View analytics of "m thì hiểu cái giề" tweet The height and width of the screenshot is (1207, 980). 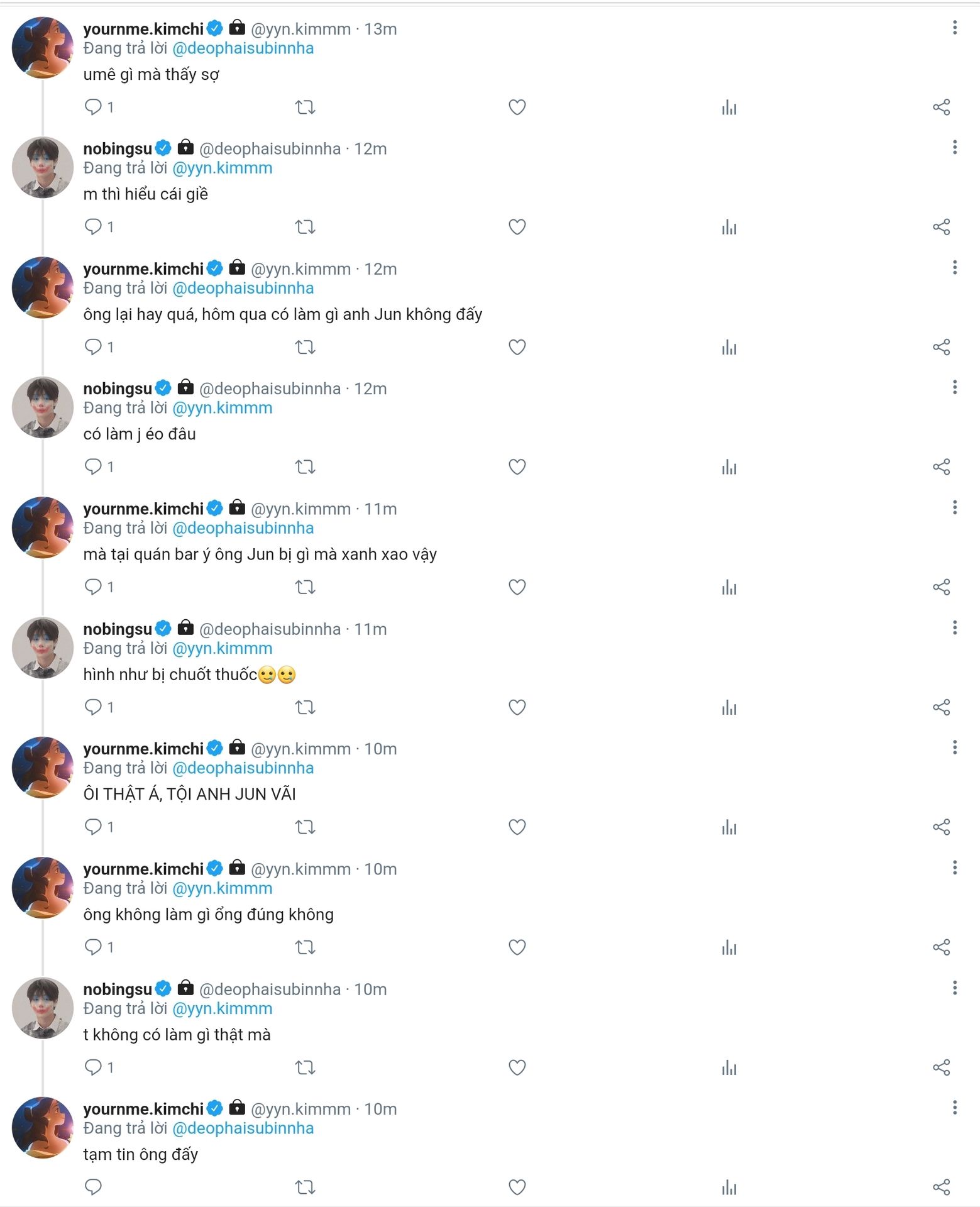[729, 227]
